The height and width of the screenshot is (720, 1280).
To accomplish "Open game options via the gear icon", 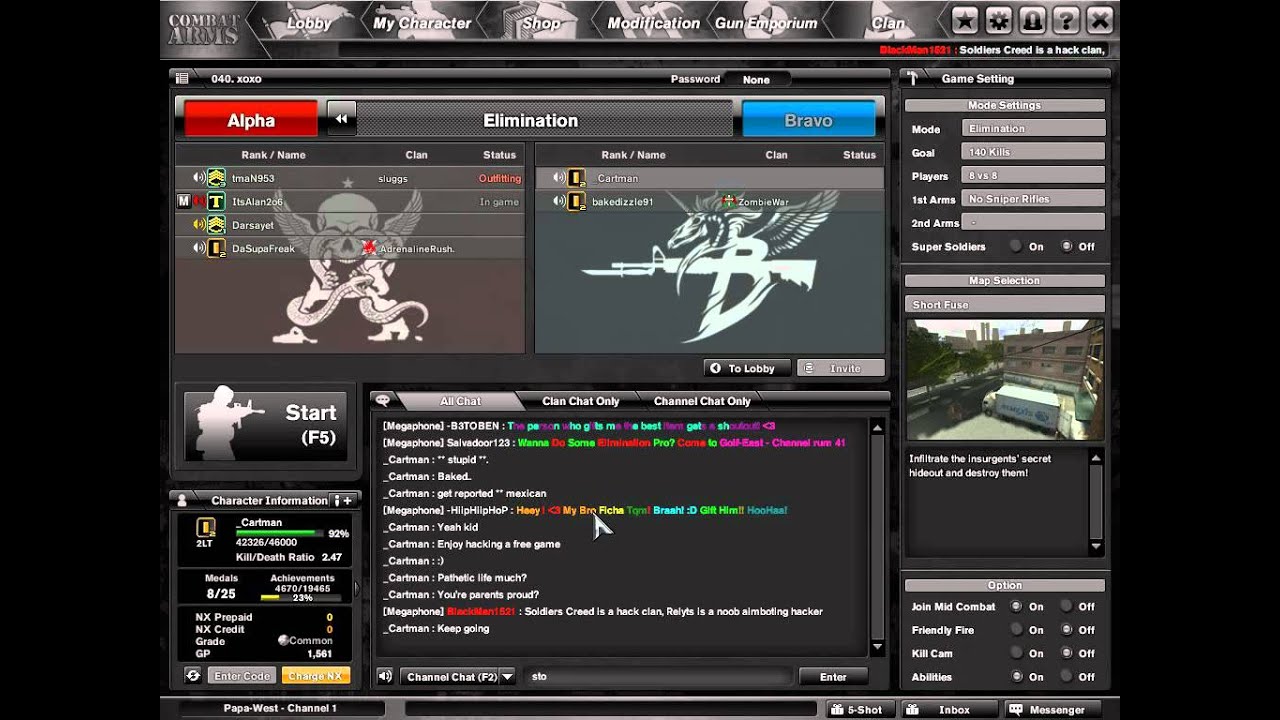I will click(998, 20).
